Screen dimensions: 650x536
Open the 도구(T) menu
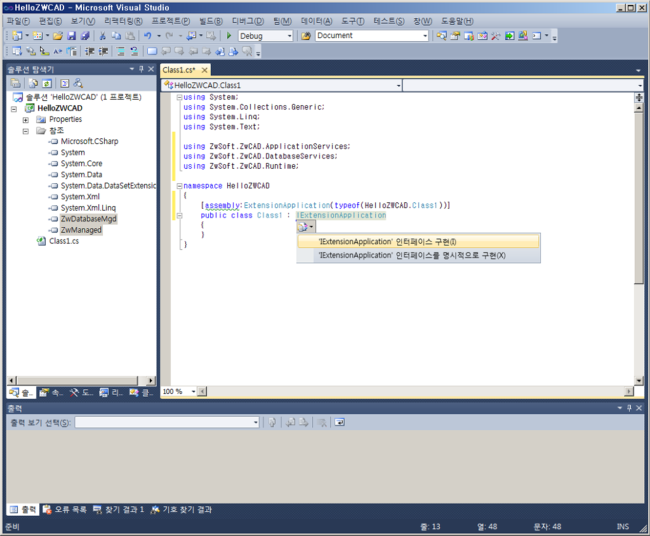pyautogui.click(x=353, y=21)
